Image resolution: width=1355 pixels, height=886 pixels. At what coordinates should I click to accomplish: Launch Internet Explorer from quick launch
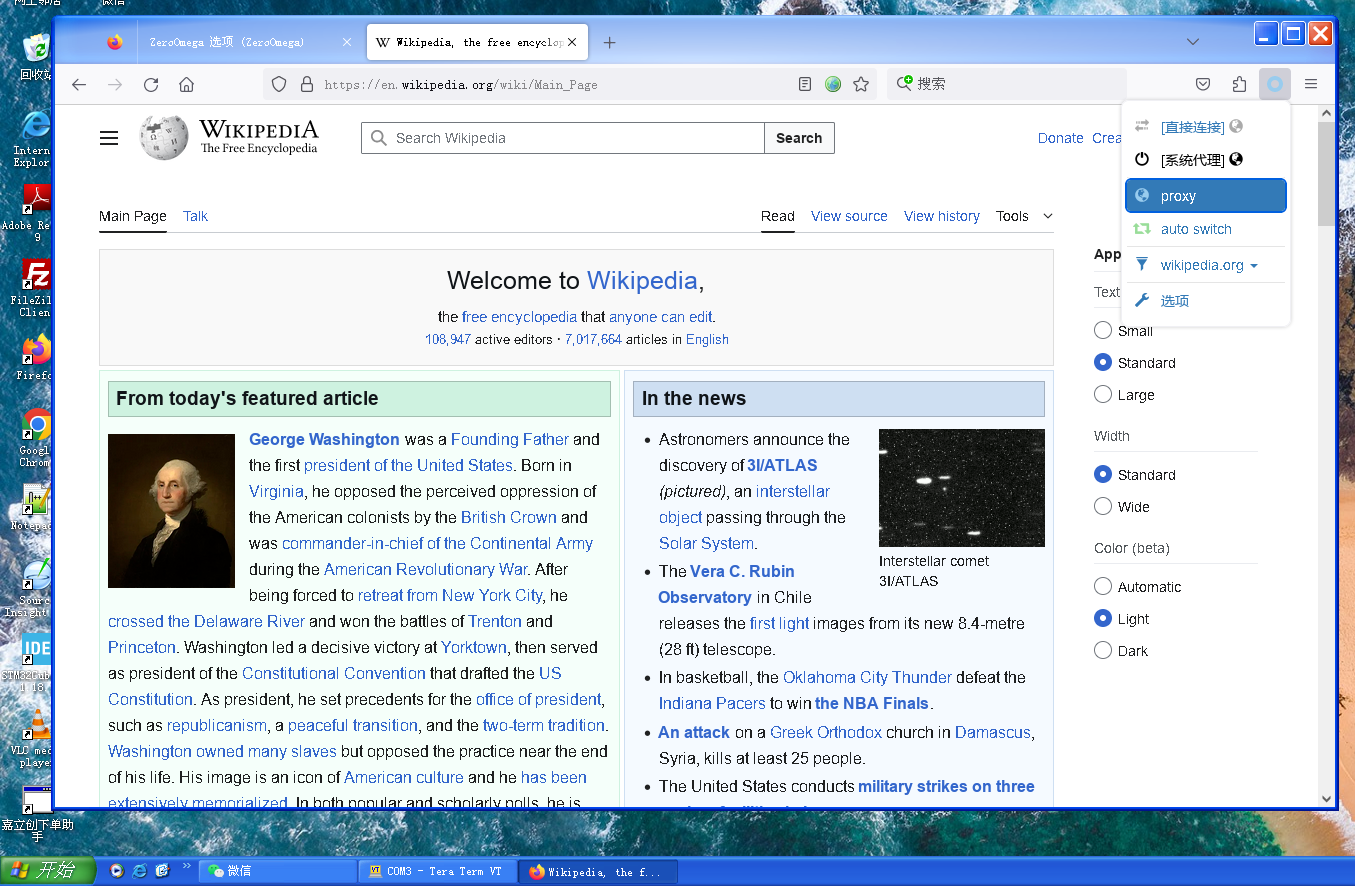click(x=140, y=871)
